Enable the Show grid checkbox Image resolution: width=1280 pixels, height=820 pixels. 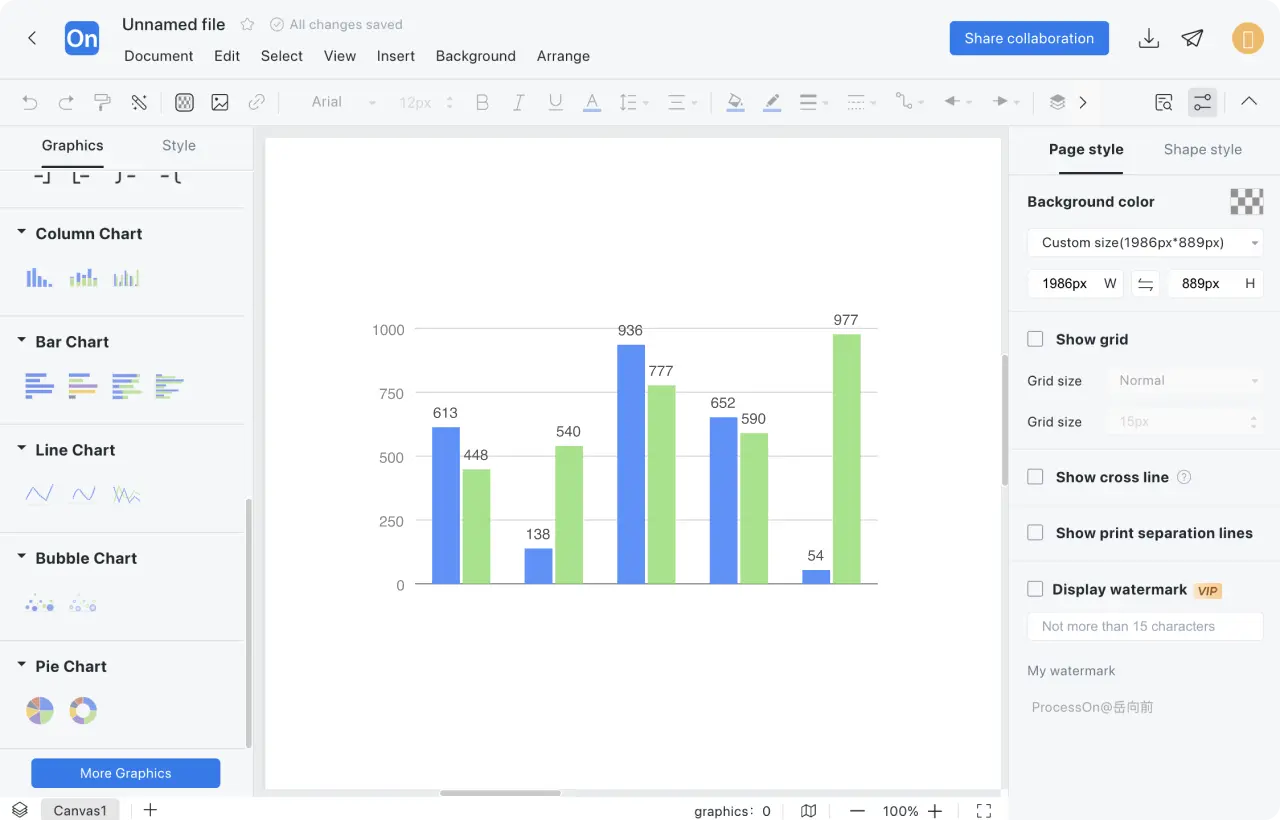(x=1035, y=339)
